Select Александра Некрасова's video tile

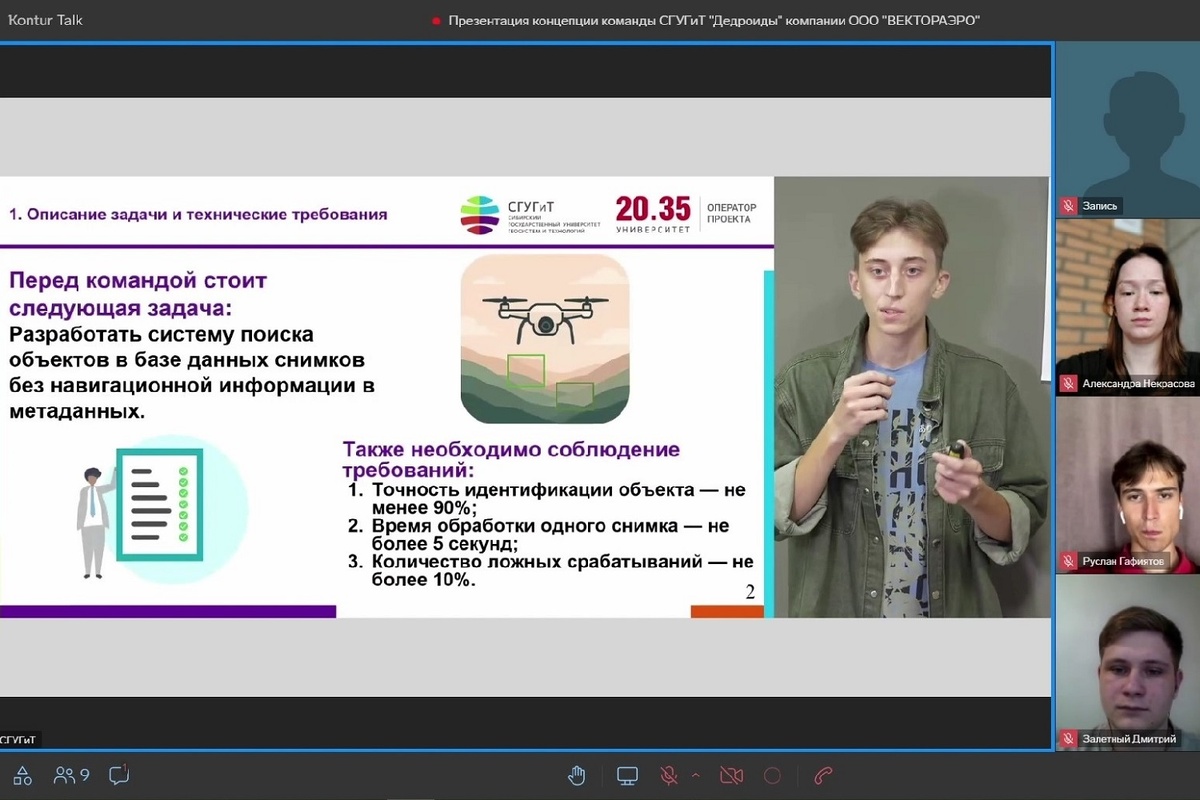(1128, 307)
